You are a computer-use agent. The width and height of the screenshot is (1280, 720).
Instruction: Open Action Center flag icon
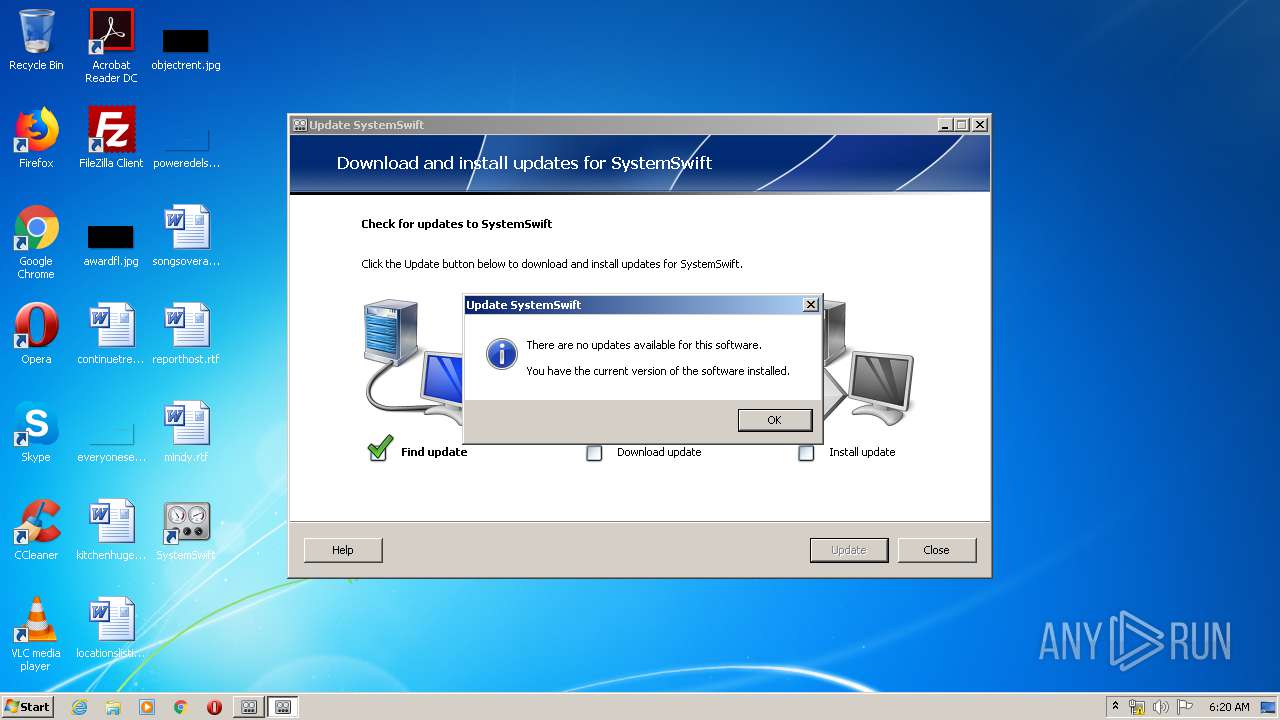coord(1185,707)
